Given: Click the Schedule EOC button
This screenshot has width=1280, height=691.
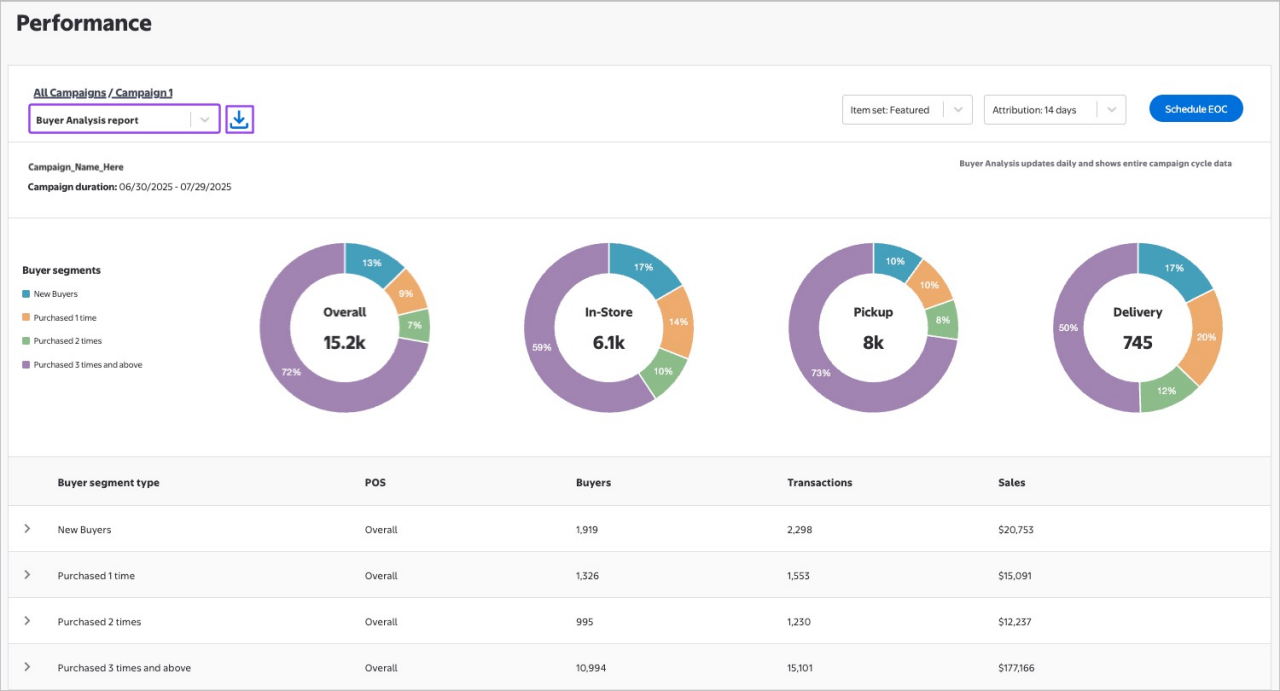Looking at the screenshot, I should [x=1196, y=108].
